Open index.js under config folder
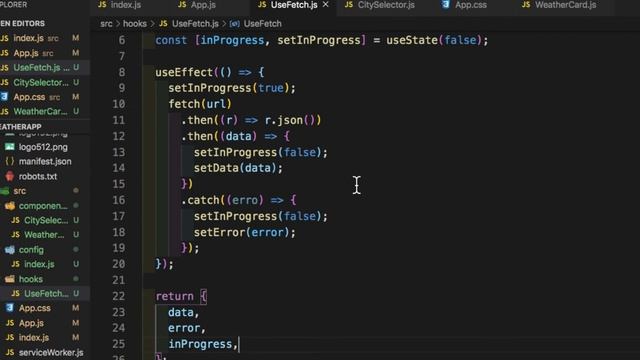This screenshot has width=640, height=360. click(39, 264)
